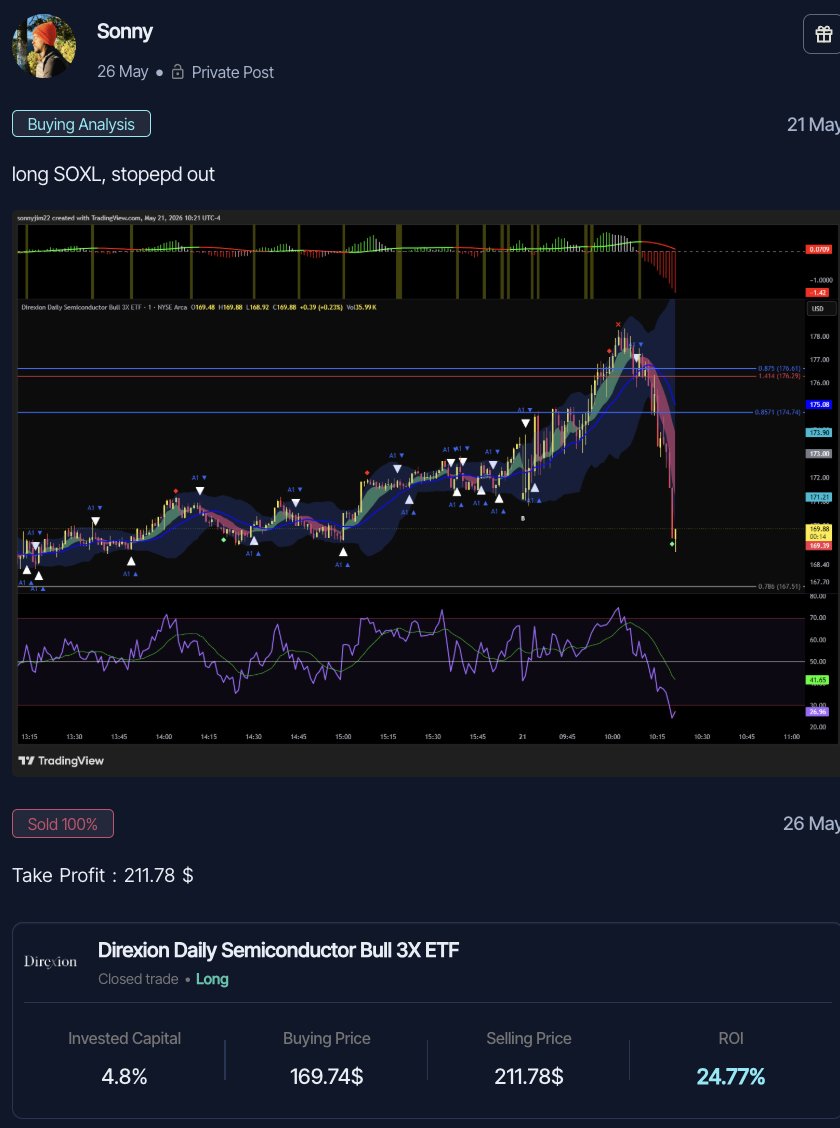Viewport: 840px width, 1128px height.
Task: Open Sonny's profile avatar
Action: tap(45, 47)
